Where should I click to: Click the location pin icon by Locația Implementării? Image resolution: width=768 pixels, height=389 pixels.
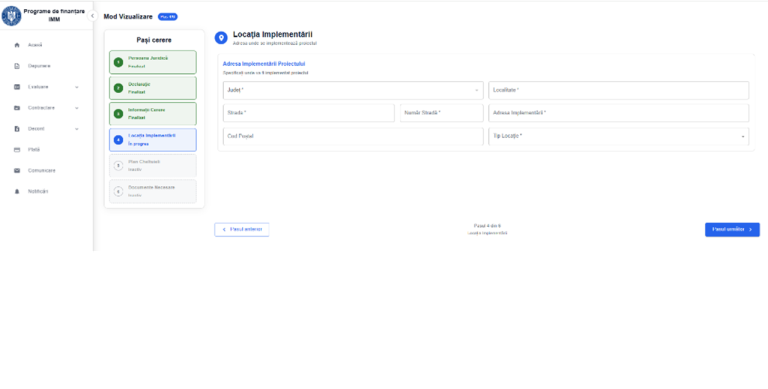click(x=221, y=38)
